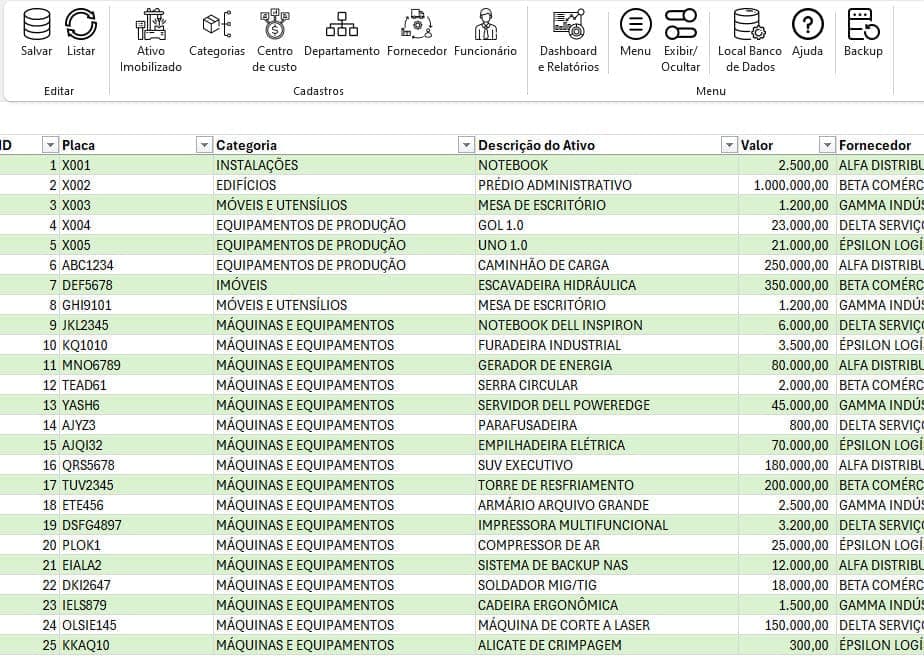Select the SERVIDOR DELL POWEREDGE cell
Screen dimensions: 924x663
pos(607,405)
